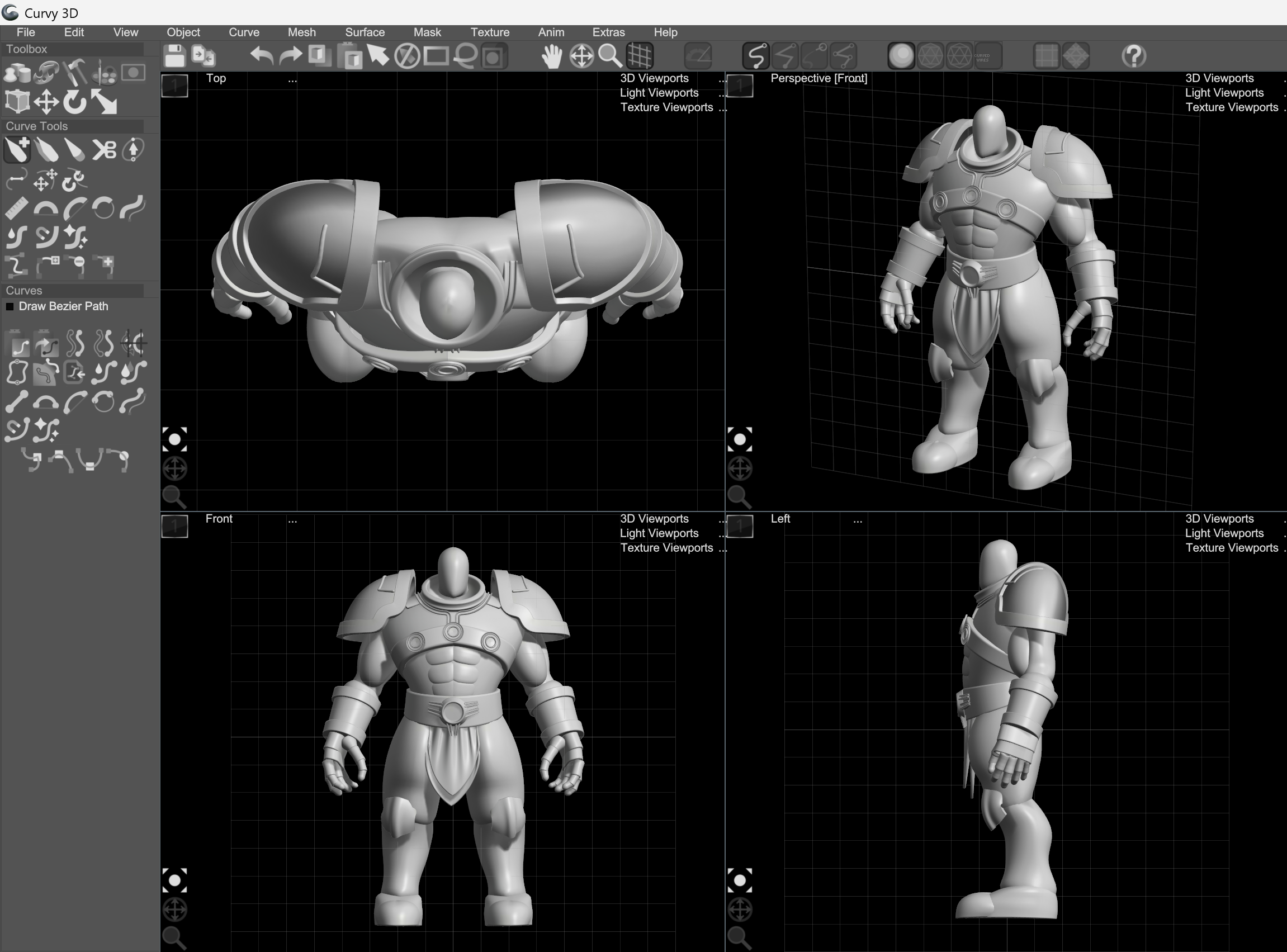This screenshot has width=1287, height=952.
Task: Select the scissors cut curve tool
Action: [x=105, y=150]
